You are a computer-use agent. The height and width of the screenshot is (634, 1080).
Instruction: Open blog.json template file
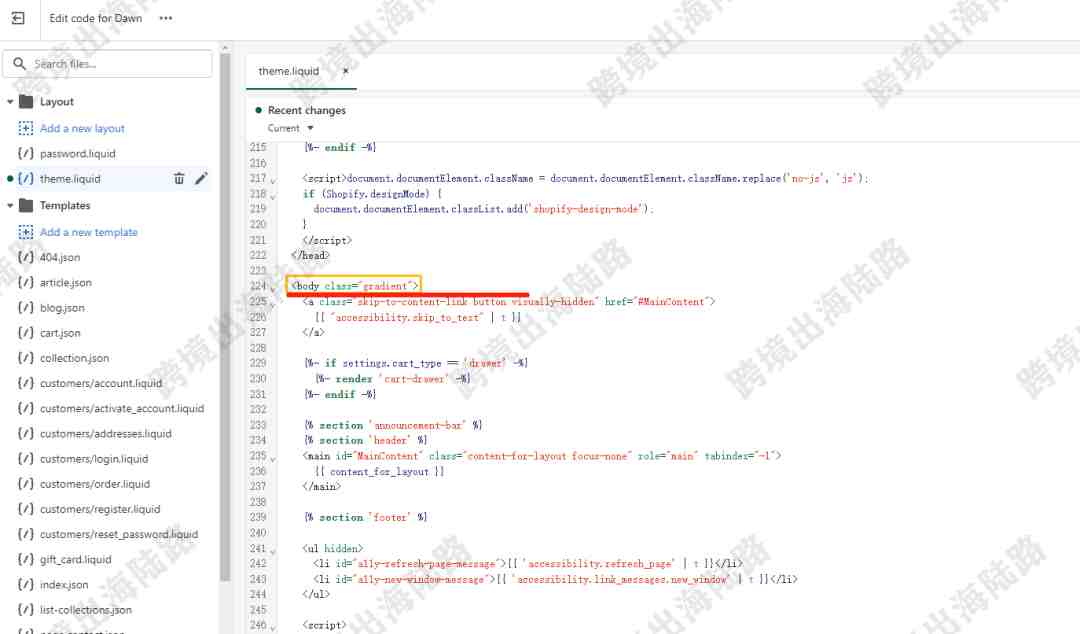(x=62, y=307)
